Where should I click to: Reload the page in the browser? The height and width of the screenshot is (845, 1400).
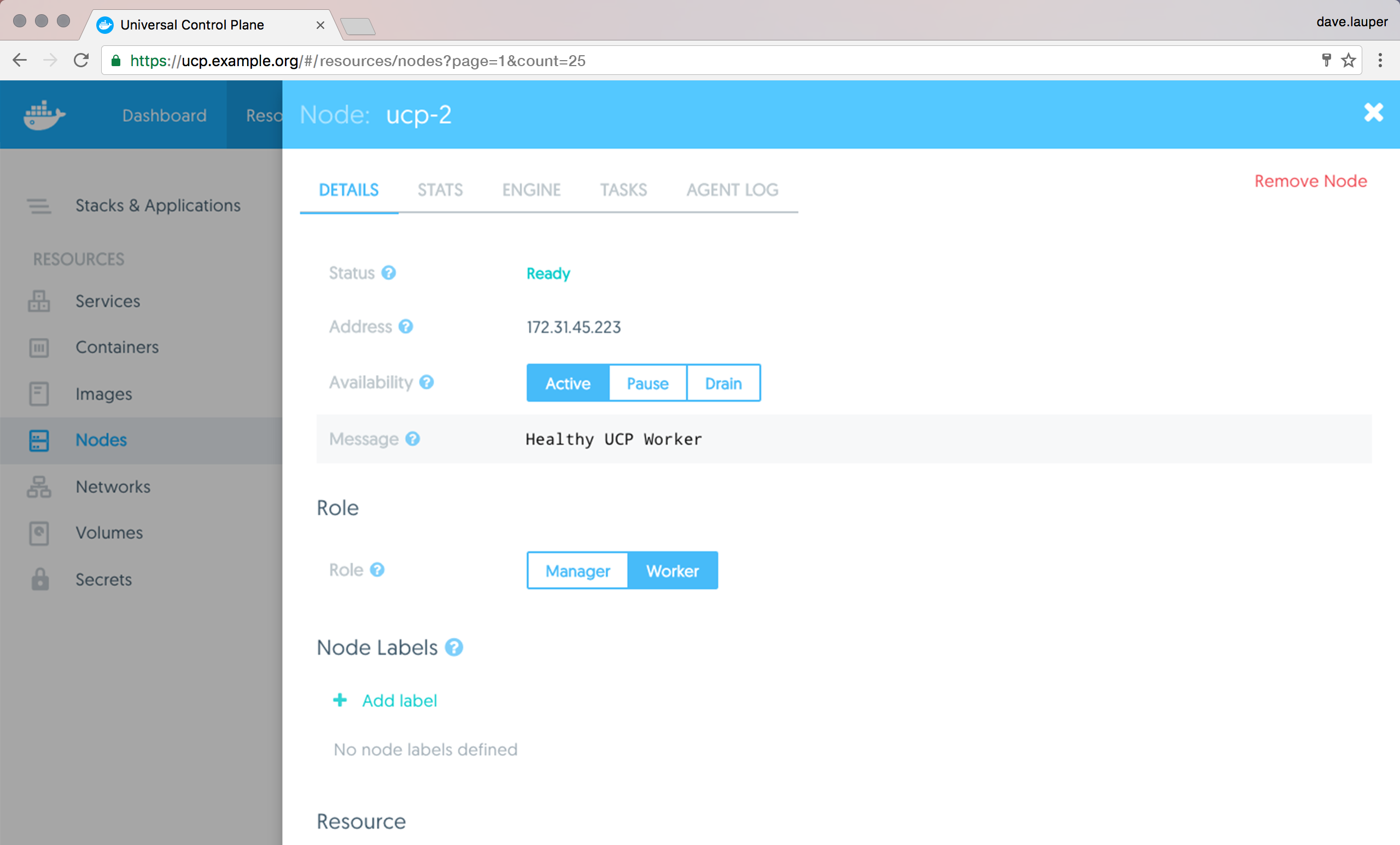tap(81, 60)
